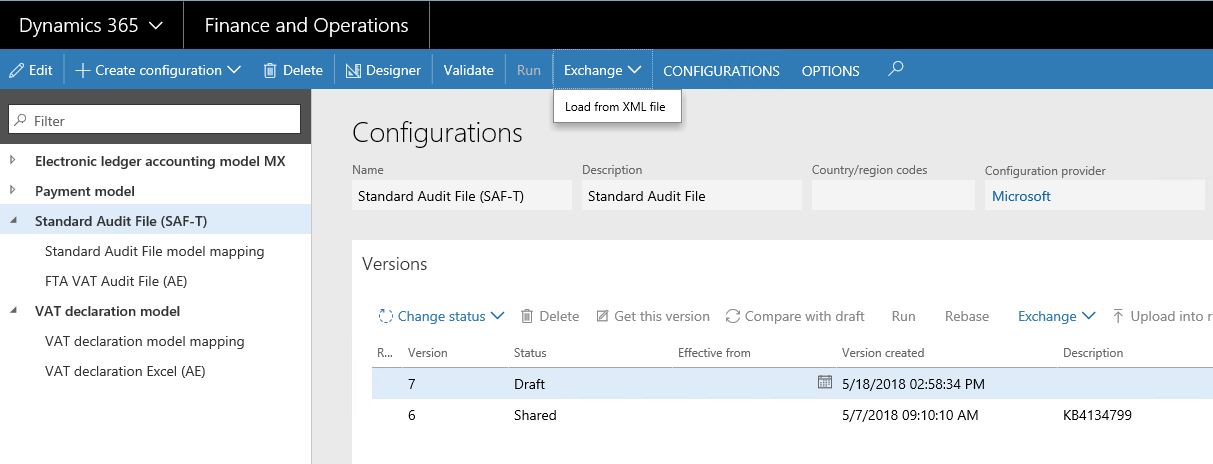Click the Name field

pyautogui.click(x=462, y=196)
